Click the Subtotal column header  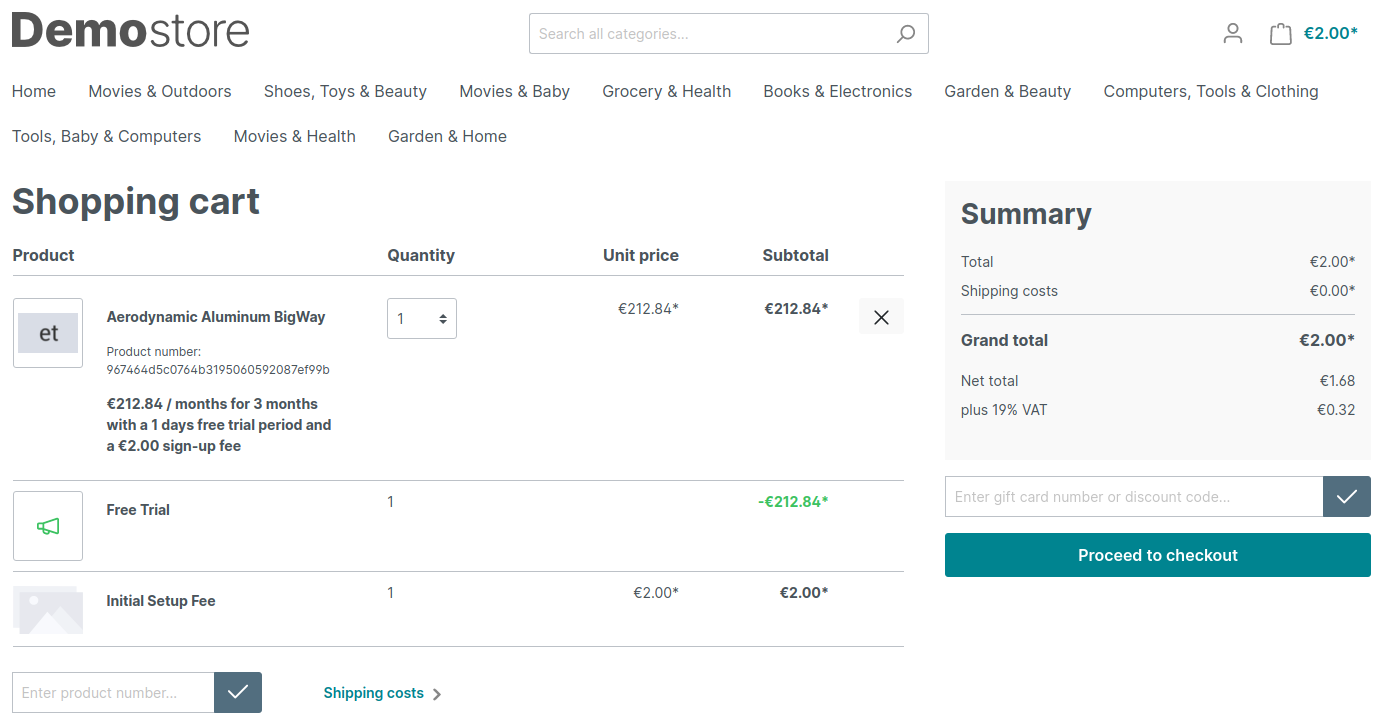coord(796,255)
